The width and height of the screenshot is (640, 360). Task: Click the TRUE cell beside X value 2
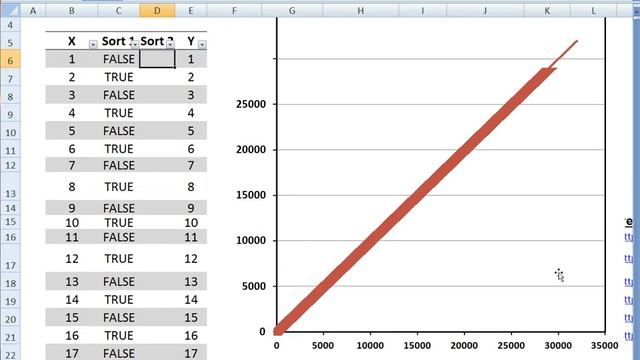[x=119, y=77]
